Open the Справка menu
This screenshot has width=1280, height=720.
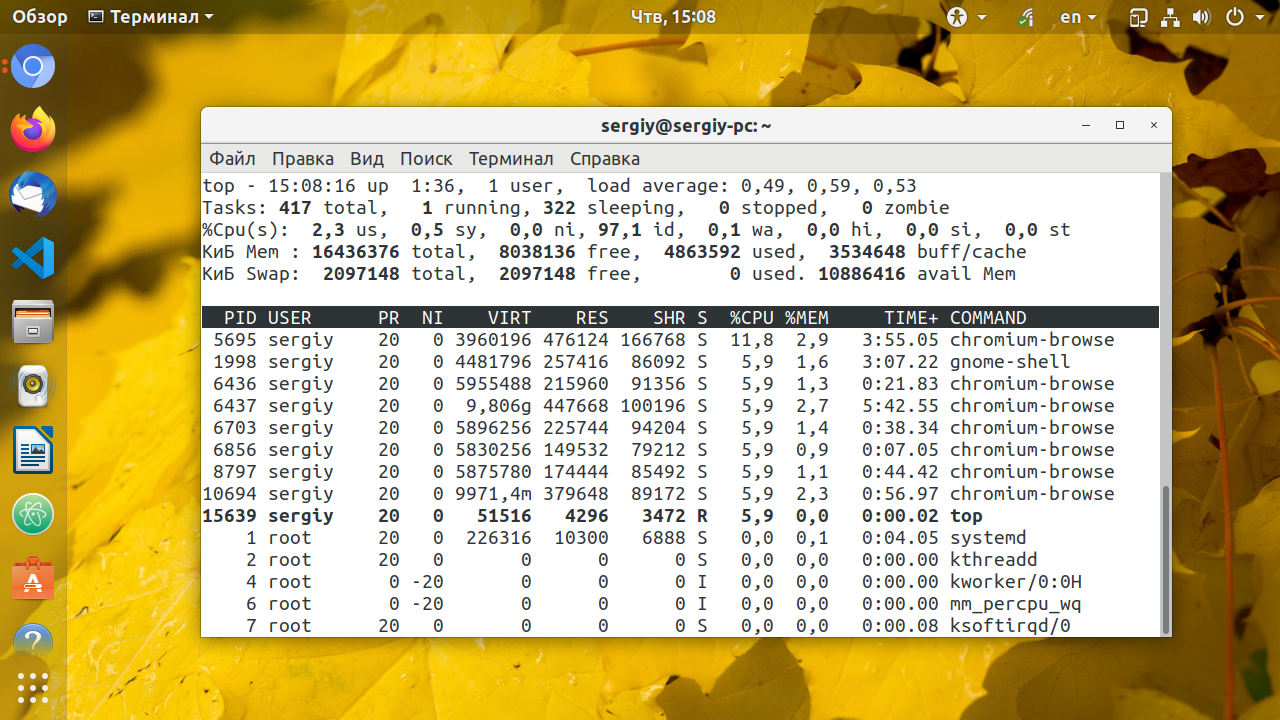point(605,159)
